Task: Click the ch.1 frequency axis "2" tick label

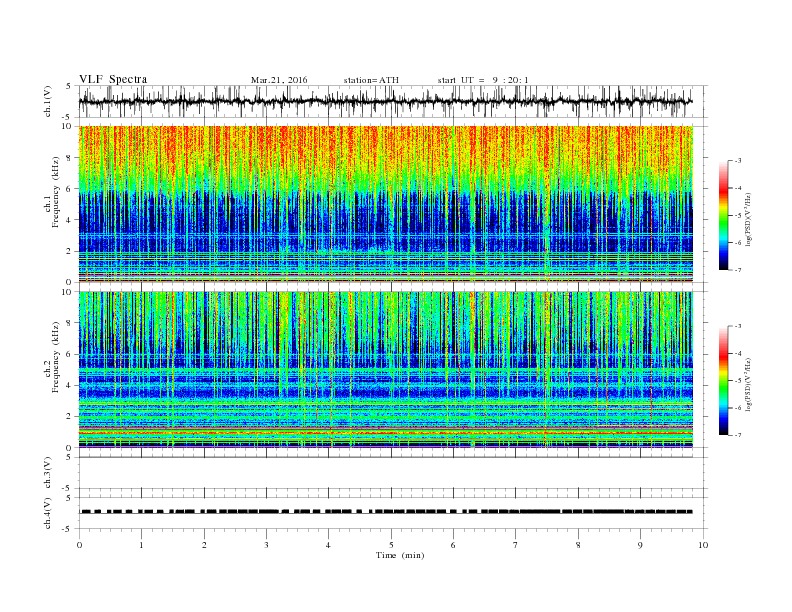Action: click(69, 251)
